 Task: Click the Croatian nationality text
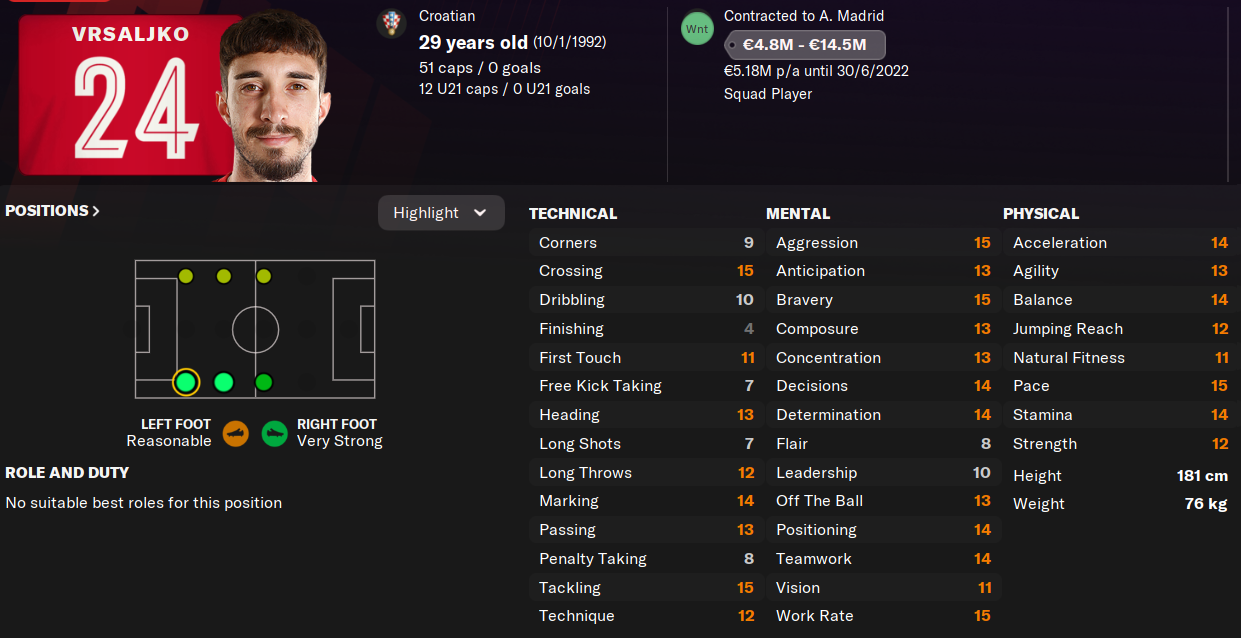tap(447, 16)
